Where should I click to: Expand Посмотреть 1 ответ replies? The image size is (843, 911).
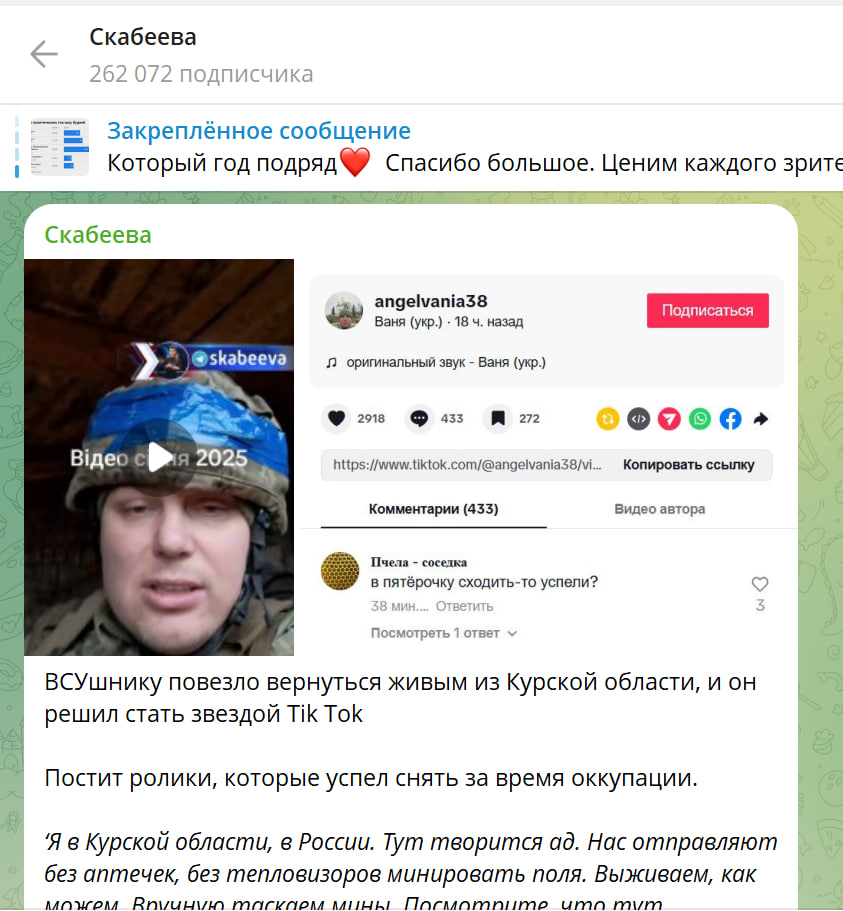pyautogui.click(x=443, y=633)
